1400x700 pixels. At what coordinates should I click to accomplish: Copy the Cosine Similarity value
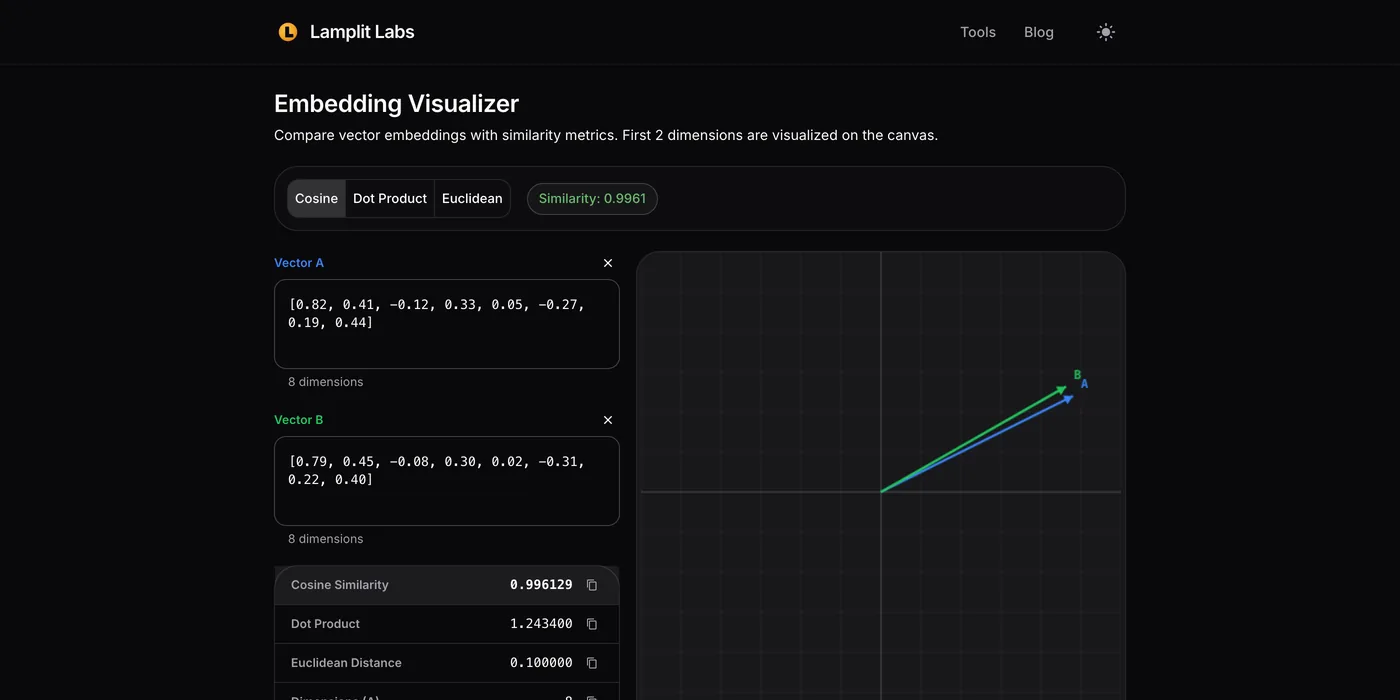[592, 585]
